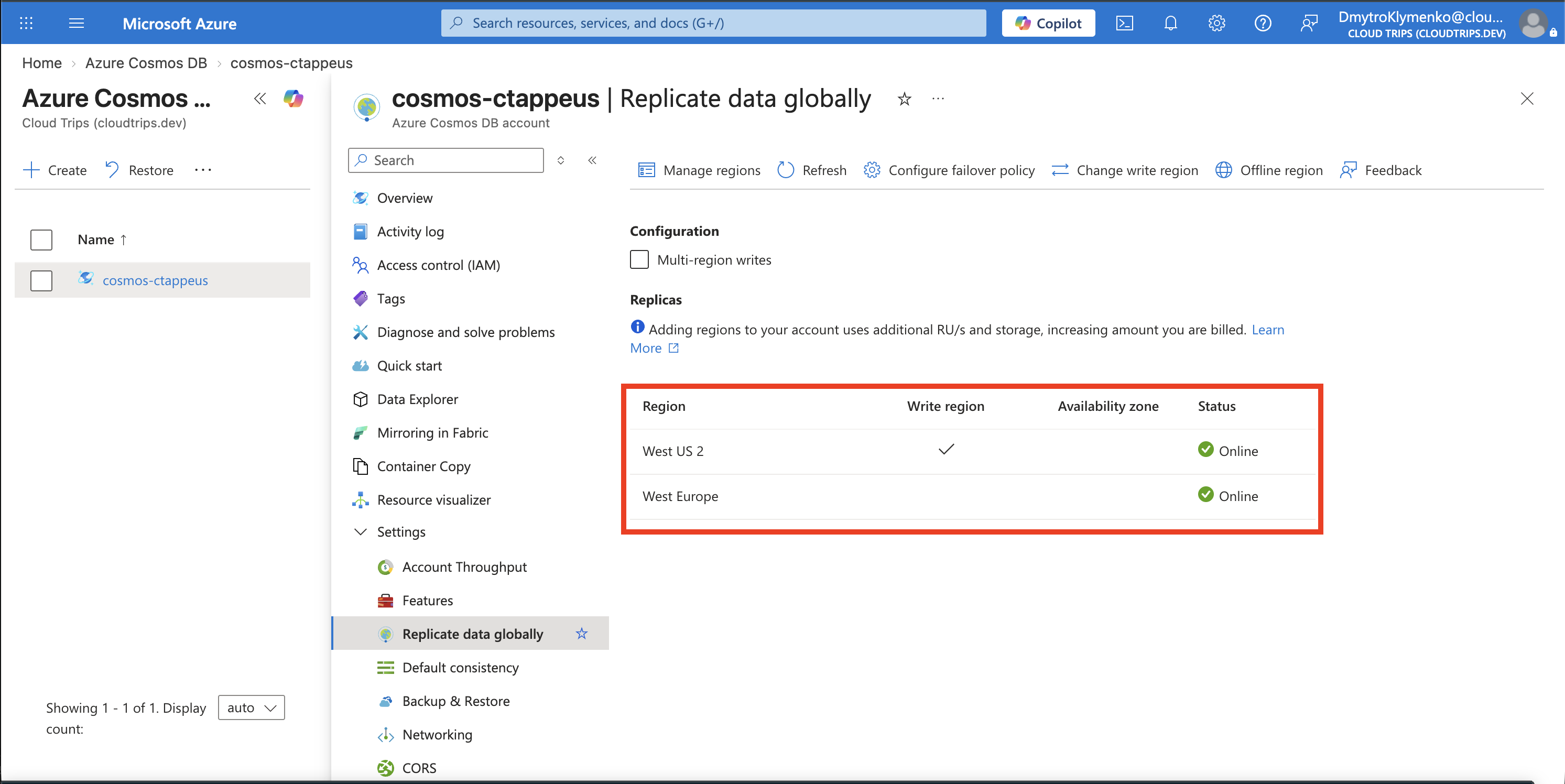Click the Copilot icon beside Azure Cosmos title
Image resolution: width=1565 pixels, height=784 pixels.
click(x=294, y=99)
